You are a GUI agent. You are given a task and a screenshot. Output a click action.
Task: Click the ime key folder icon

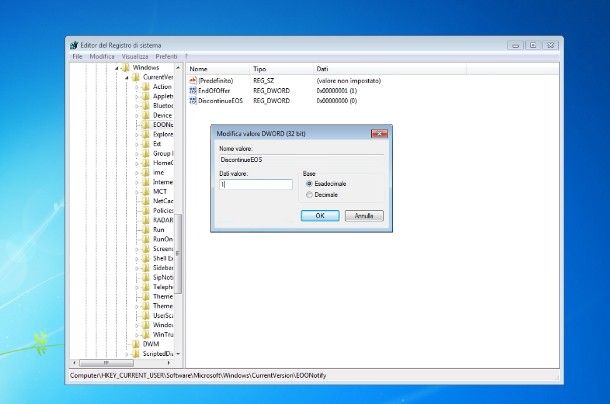(x=146, y=172)
